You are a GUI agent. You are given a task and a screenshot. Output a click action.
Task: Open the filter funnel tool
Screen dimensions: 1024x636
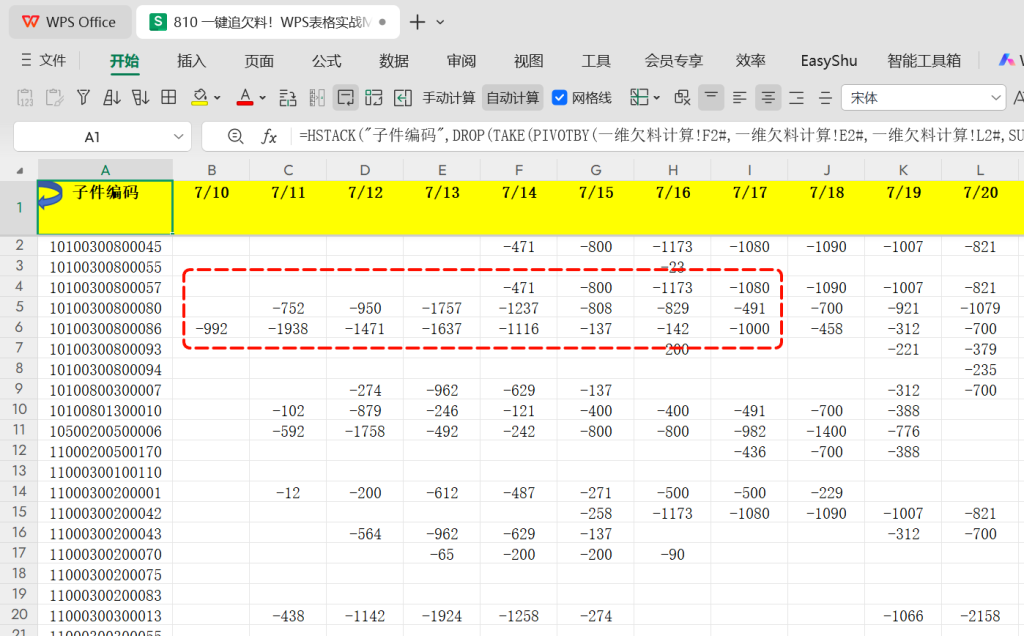pos(83,98)
